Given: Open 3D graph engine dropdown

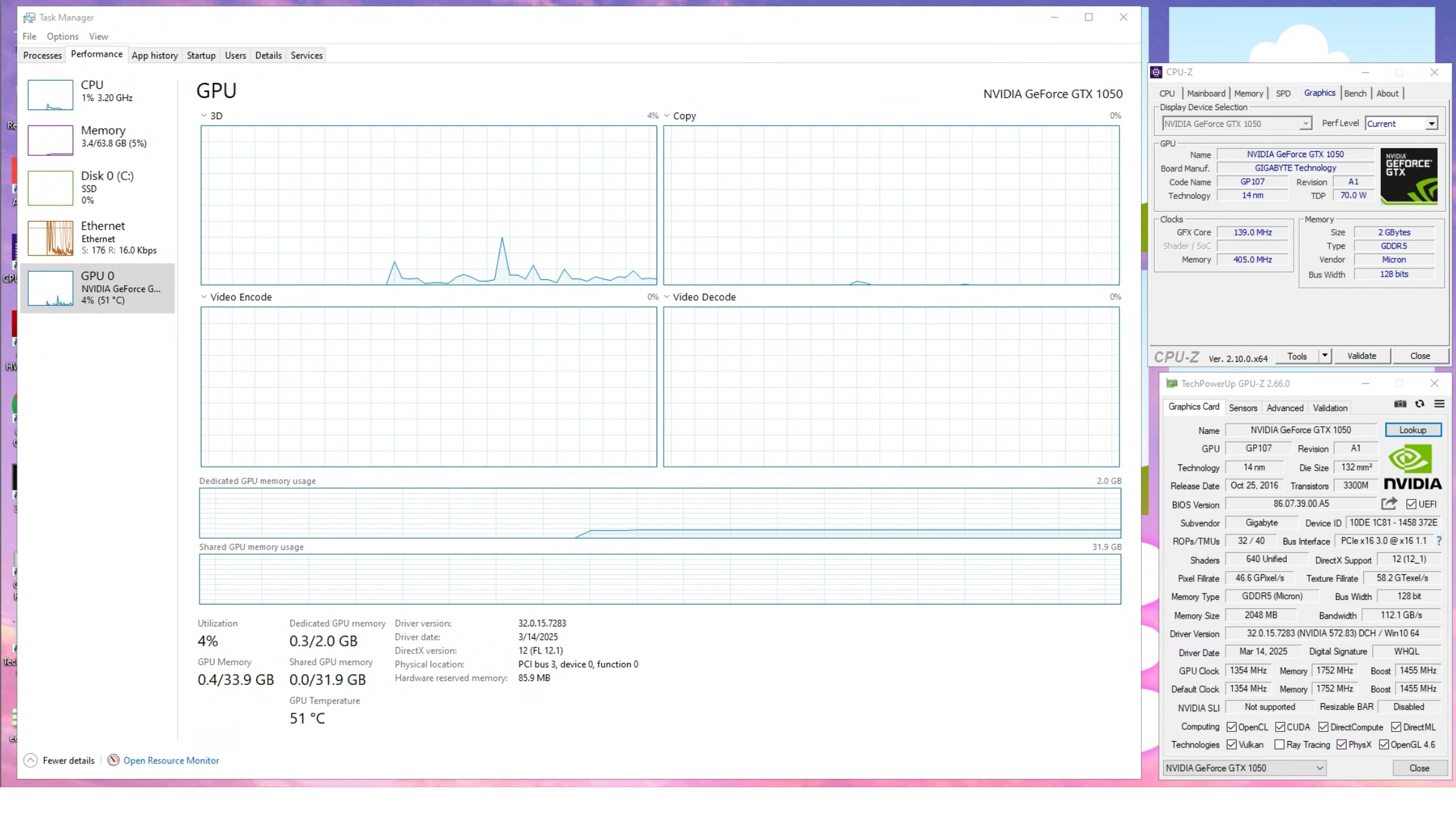Looking at the screenshot, I should pyautogui.click(x=204, y=116).
